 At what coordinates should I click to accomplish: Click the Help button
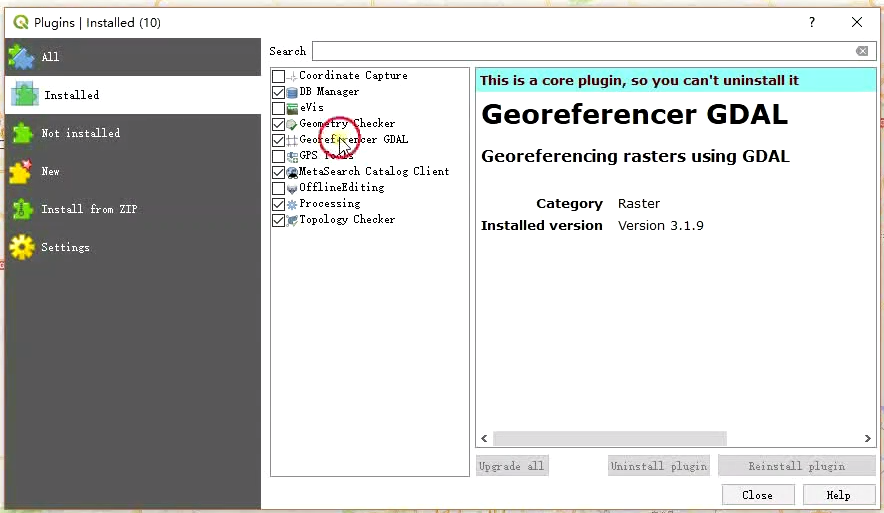pyautogui.click(x=838, y=495)
